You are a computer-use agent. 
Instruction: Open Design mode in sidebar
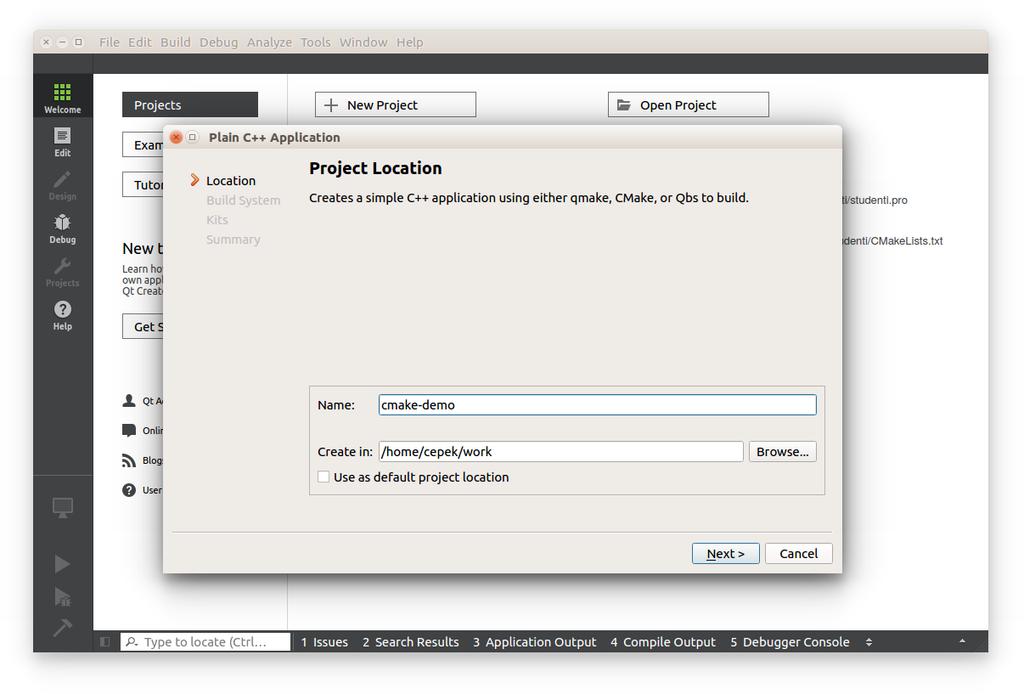pyautogui.click(x=63, y=185)
